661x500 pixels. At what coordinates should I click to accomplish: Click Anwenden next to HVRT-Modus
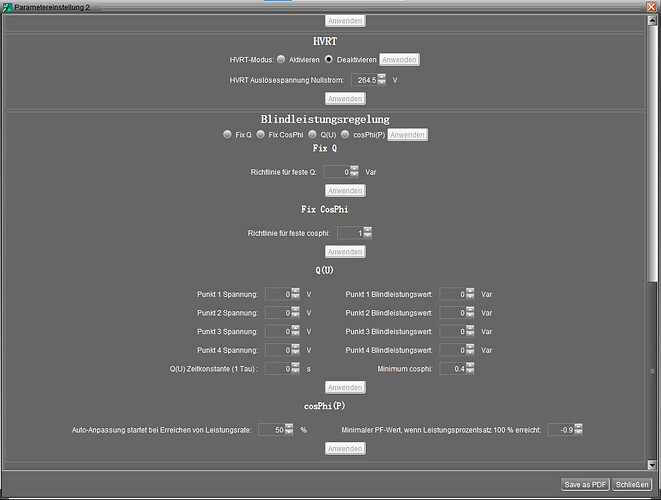tap(399, 60)
